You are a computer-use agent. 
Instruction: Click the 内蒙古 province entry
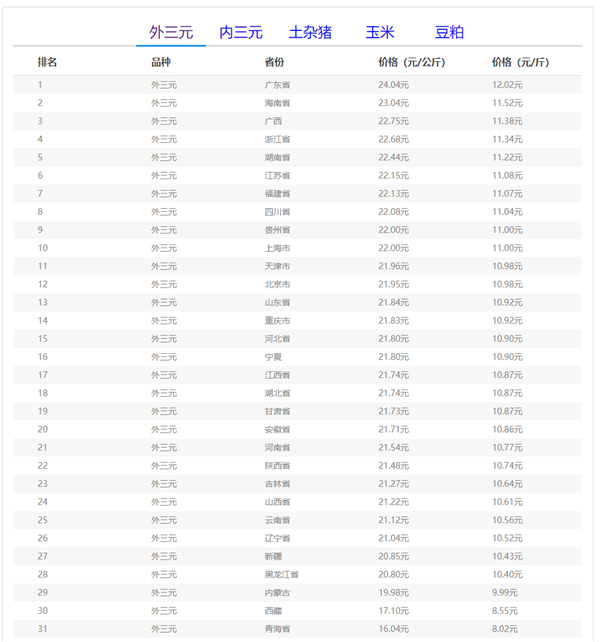click(277, 592)
